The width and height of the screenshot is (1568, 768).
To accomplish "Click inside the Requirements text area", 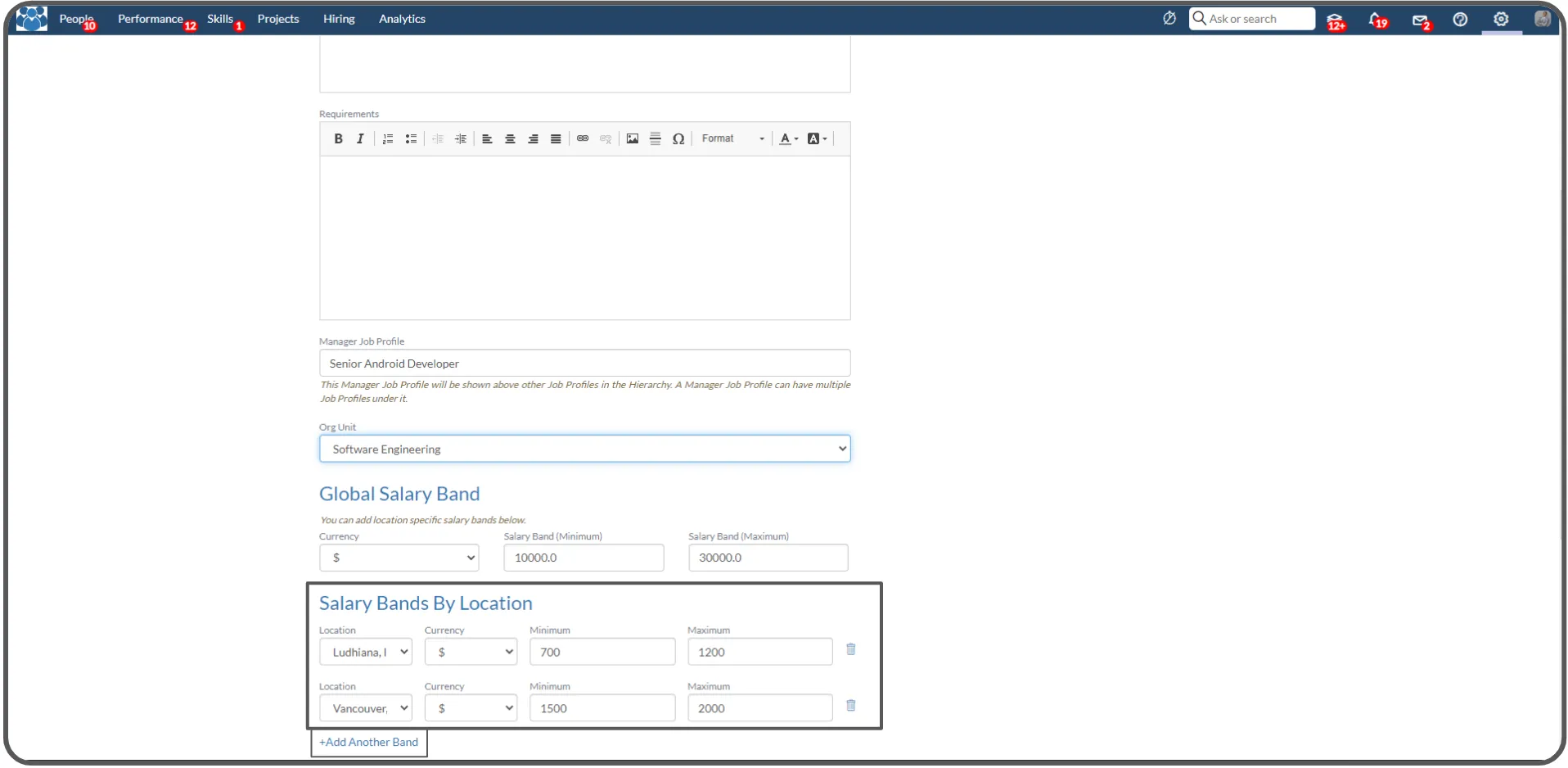I will (584, 238).
